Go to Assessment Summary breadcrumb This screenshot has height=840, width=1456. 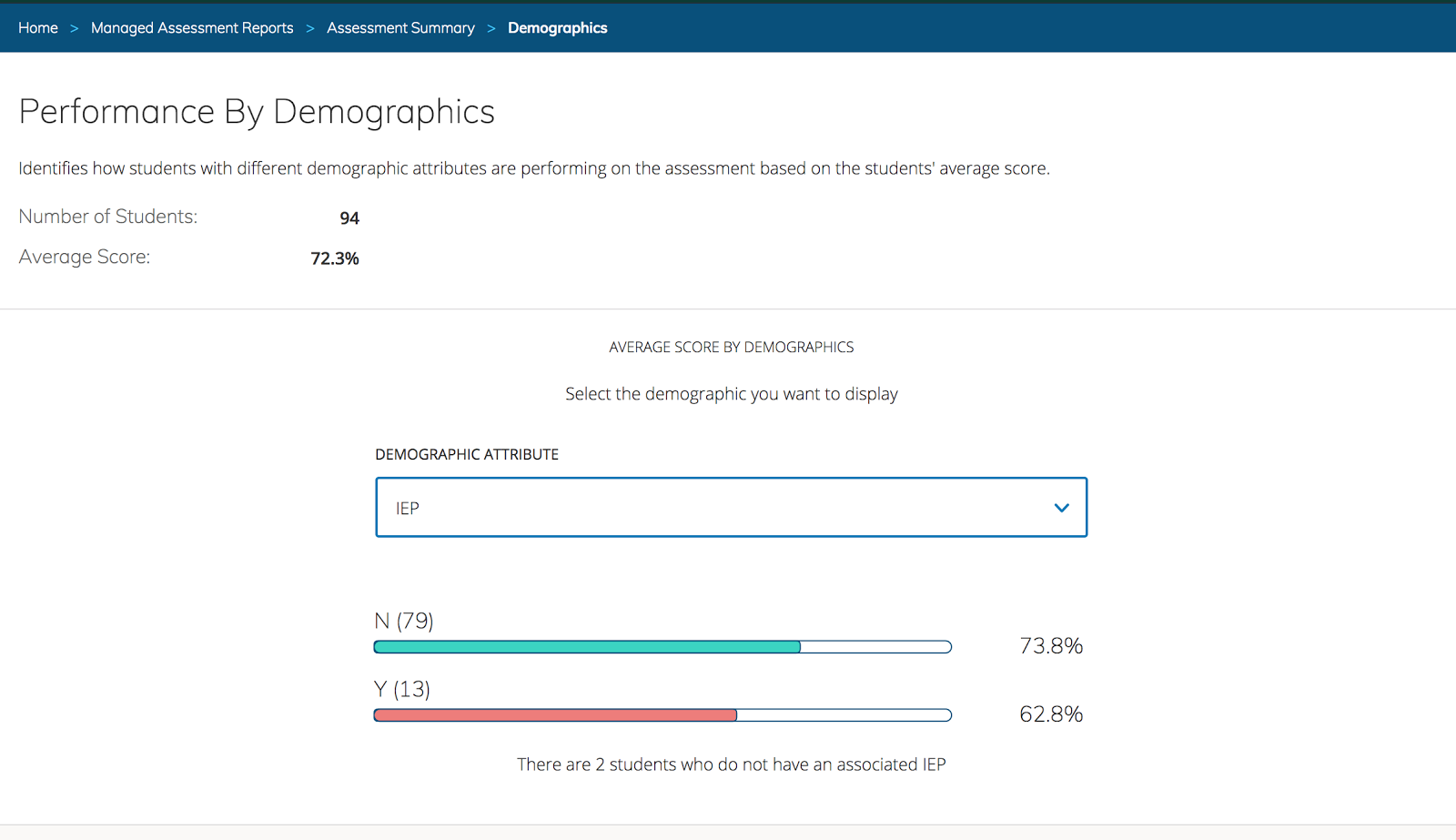coord(400,27)
